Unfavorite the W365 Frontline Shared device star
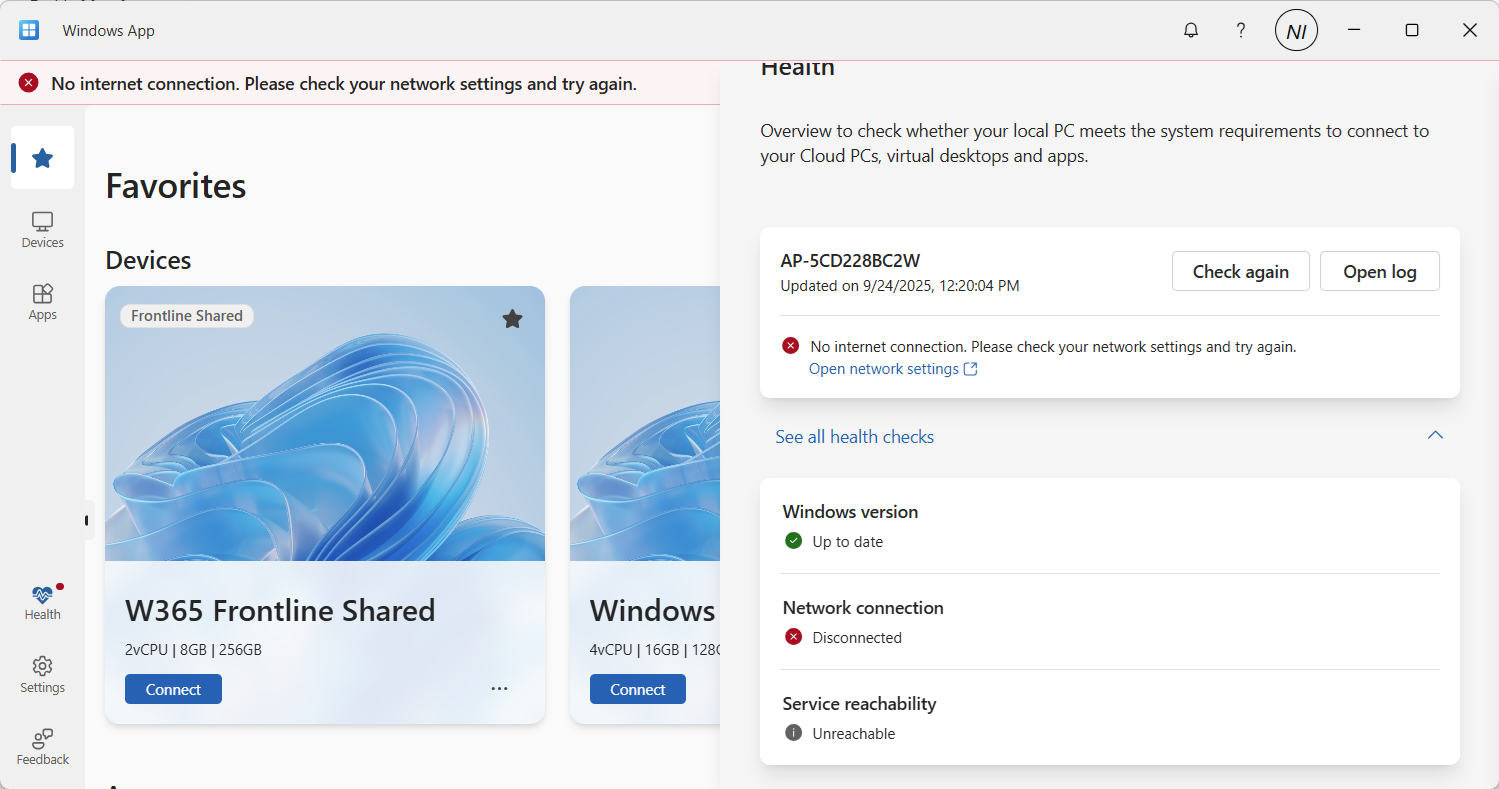Screen dimensions: 1499x789 tap(512, 318)
